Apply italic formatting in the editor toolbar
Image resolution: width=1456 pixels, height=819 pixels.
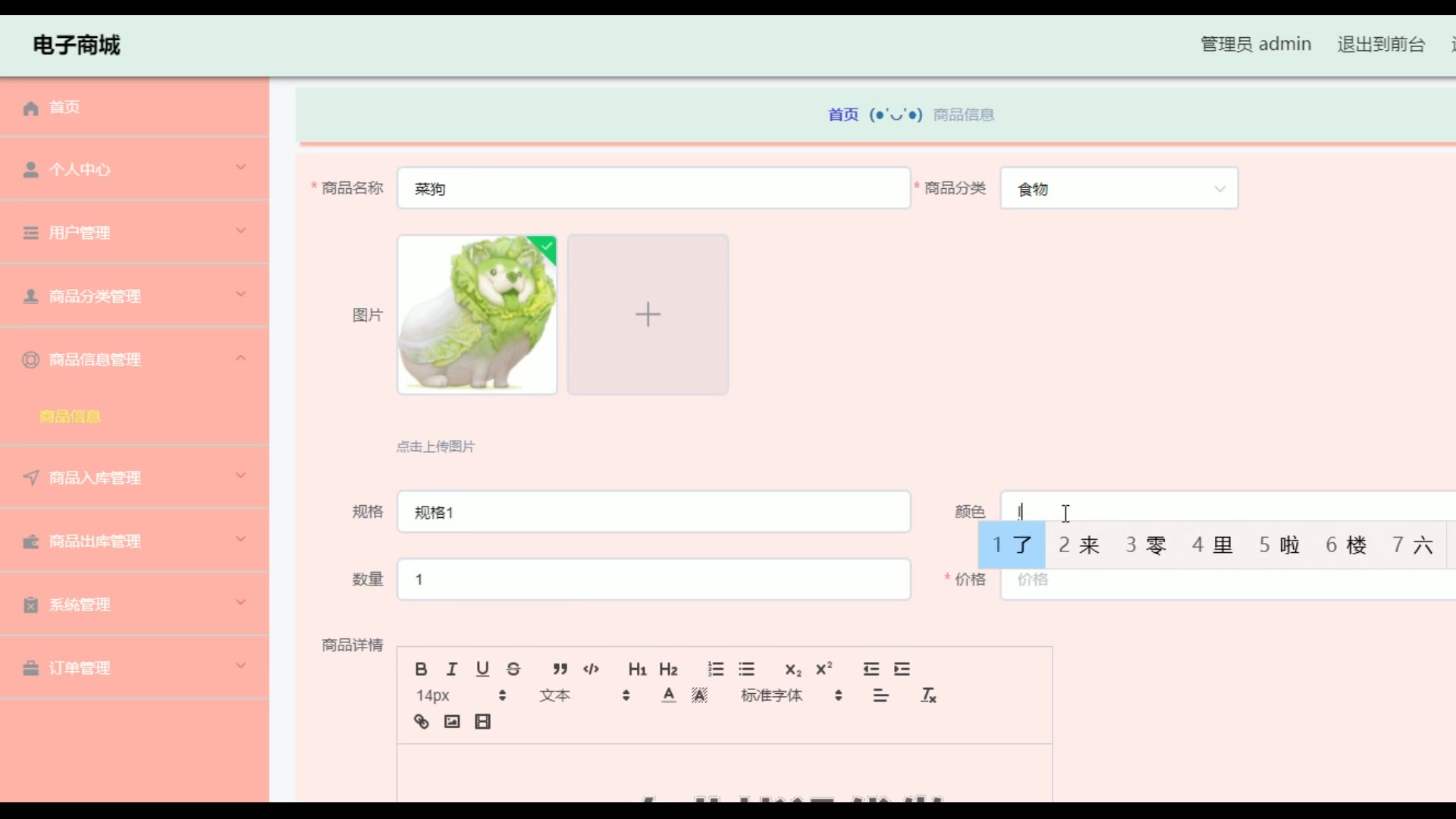tap(452, 669)
